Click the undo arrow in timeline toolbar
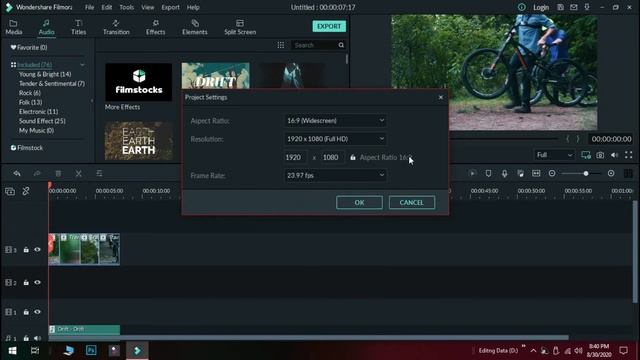 pyautogui.click(x=17, y=173)
